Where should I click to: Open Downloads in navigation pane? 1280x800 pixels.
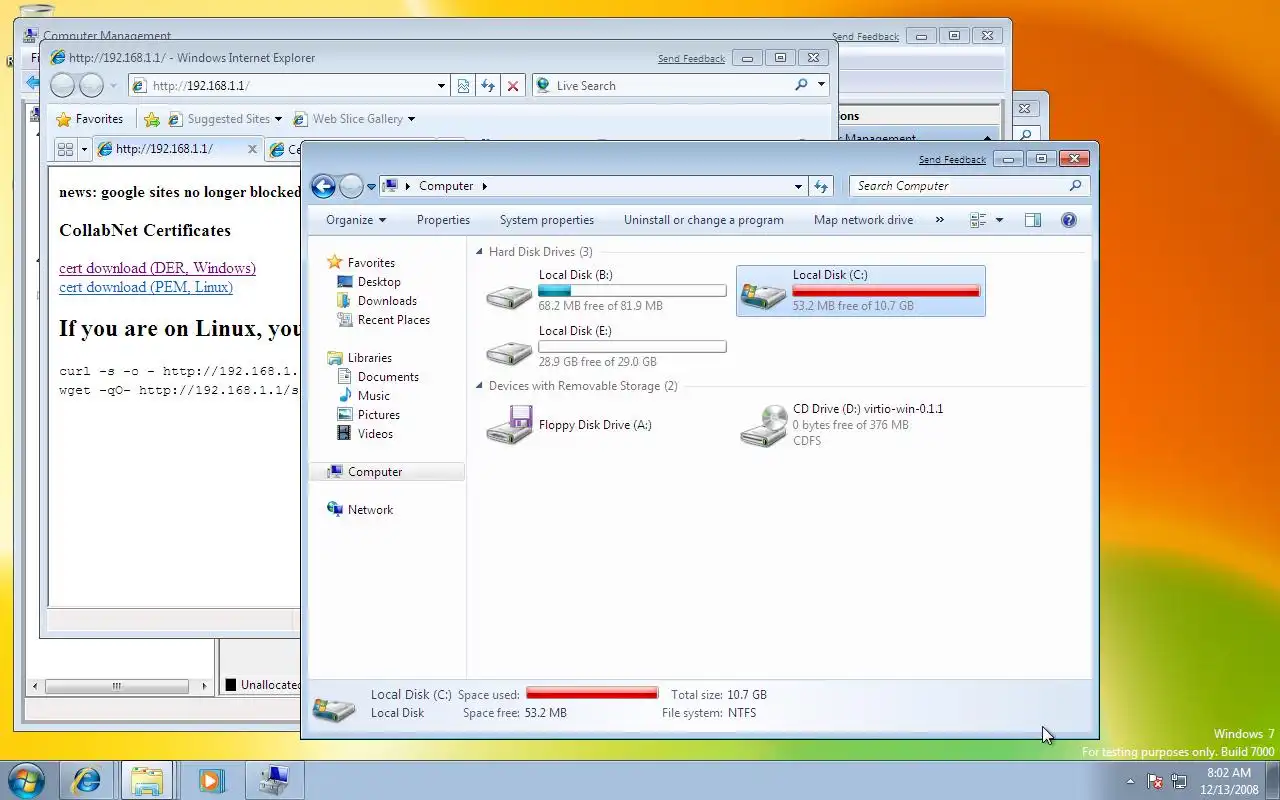387,301
